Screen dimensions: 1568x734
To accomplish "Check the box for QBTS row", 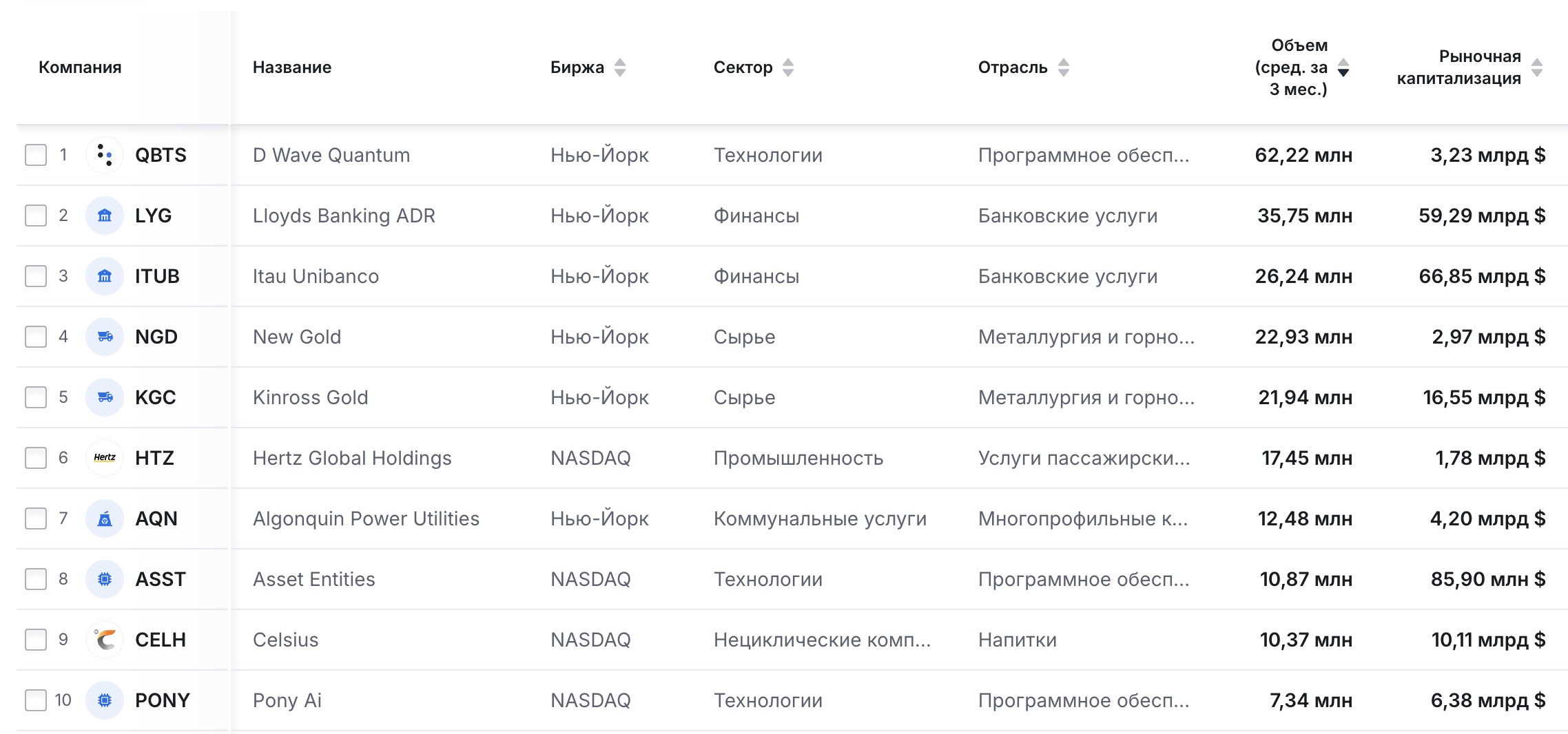I will (x=36, y=155).
